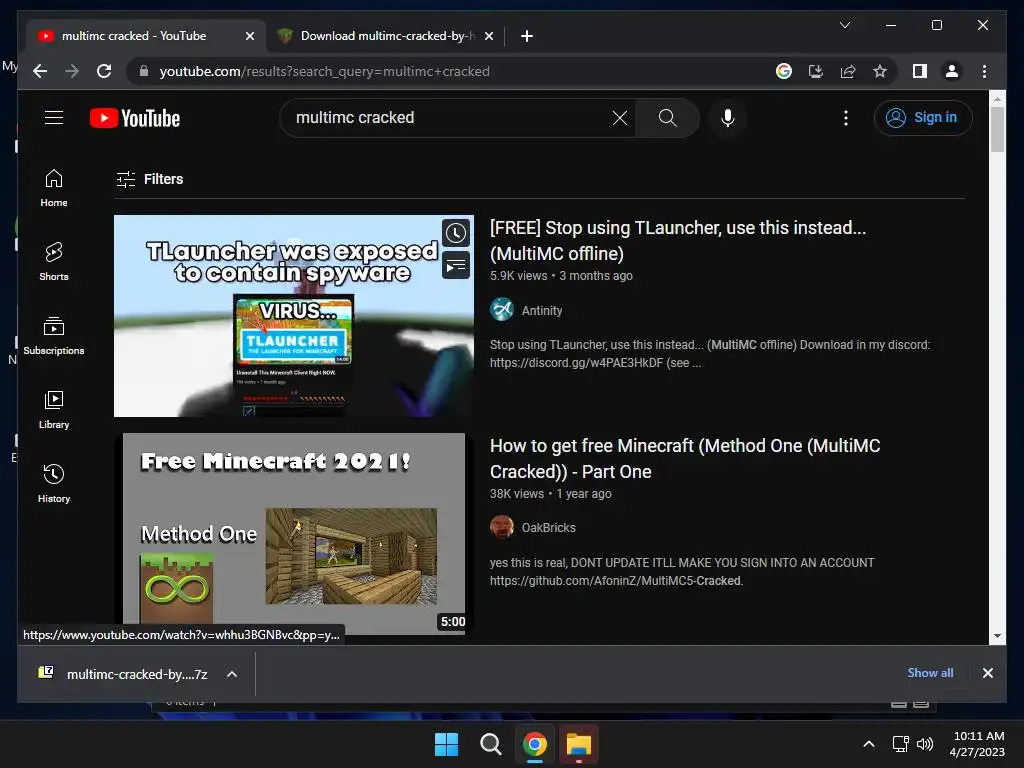Open History in the sidebar
This screenshot has width=1024, height=768.
54,483
